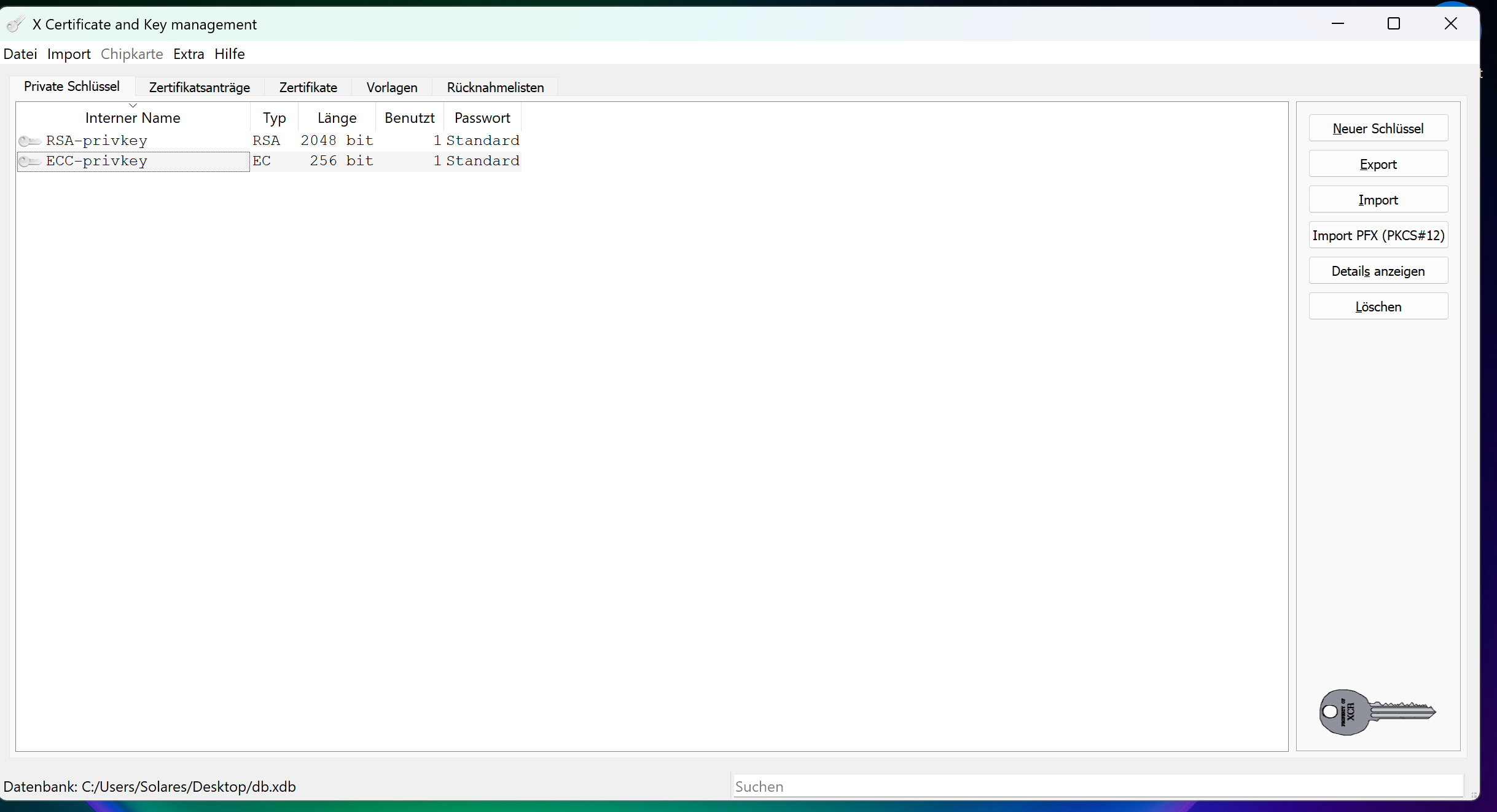The image size is (1497, 812).
Task: Click the XCA key logo image
Action: coord(1377,712)
